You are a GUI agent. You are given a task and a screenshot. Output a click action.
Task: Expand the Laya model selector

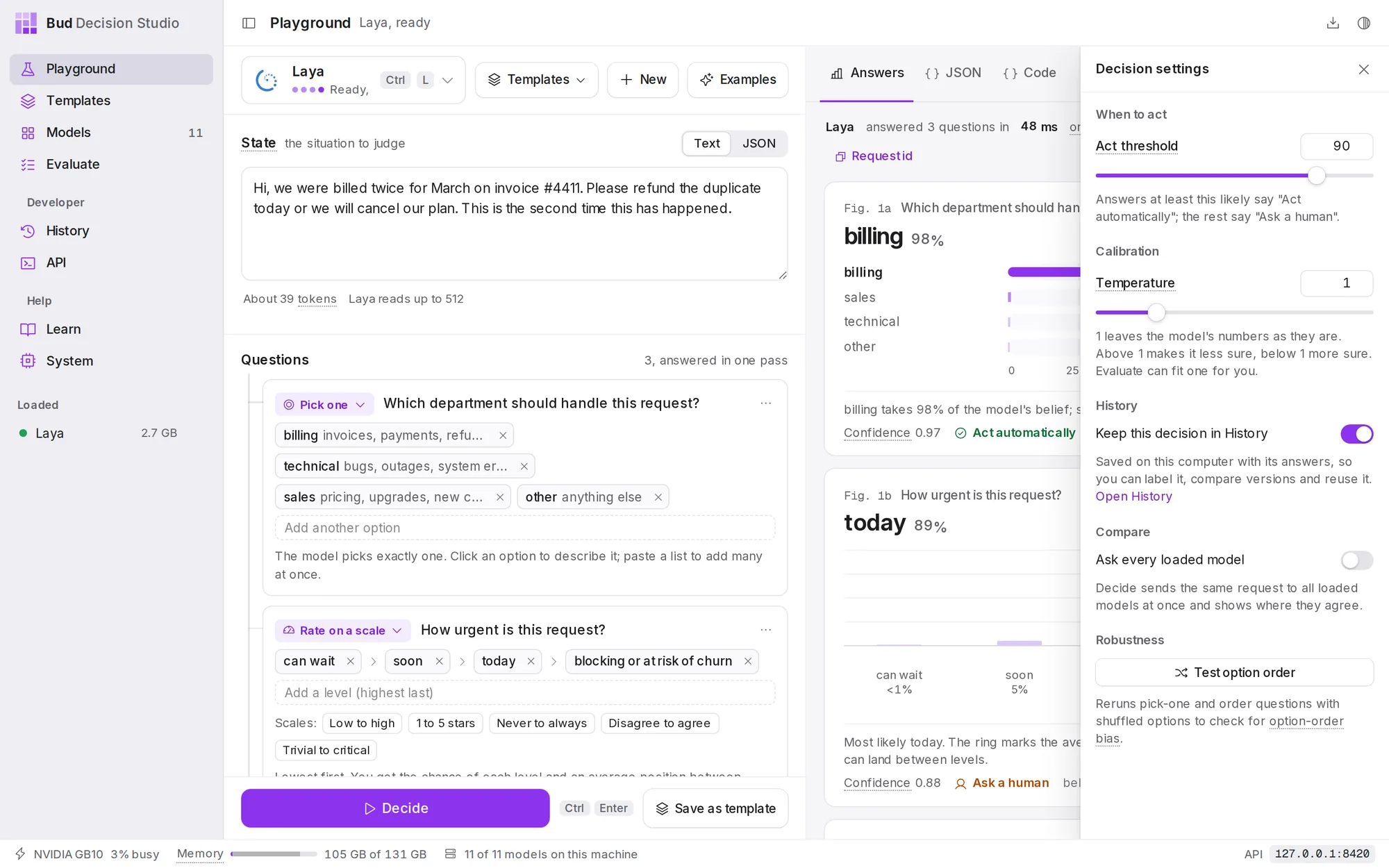[x=354, y=80]
